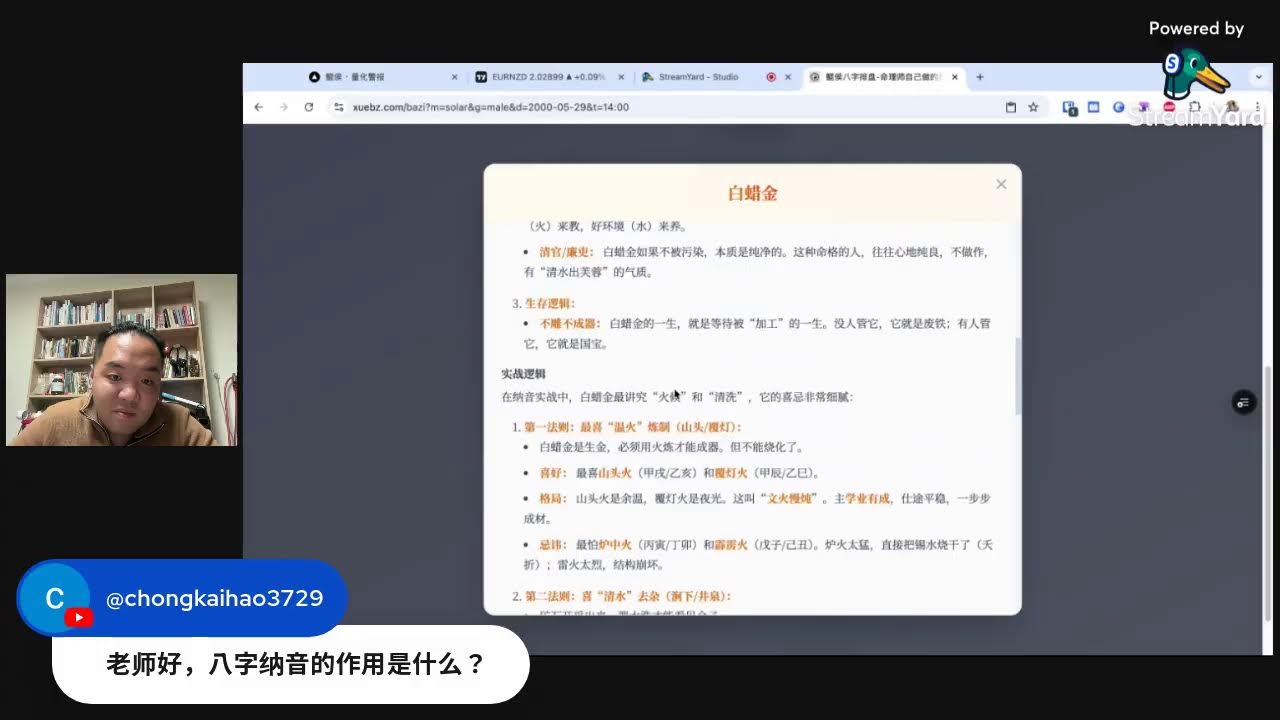
Task: Click the extensions puzzle icon
Action: pyautogui.click(x=1194, y=107)
